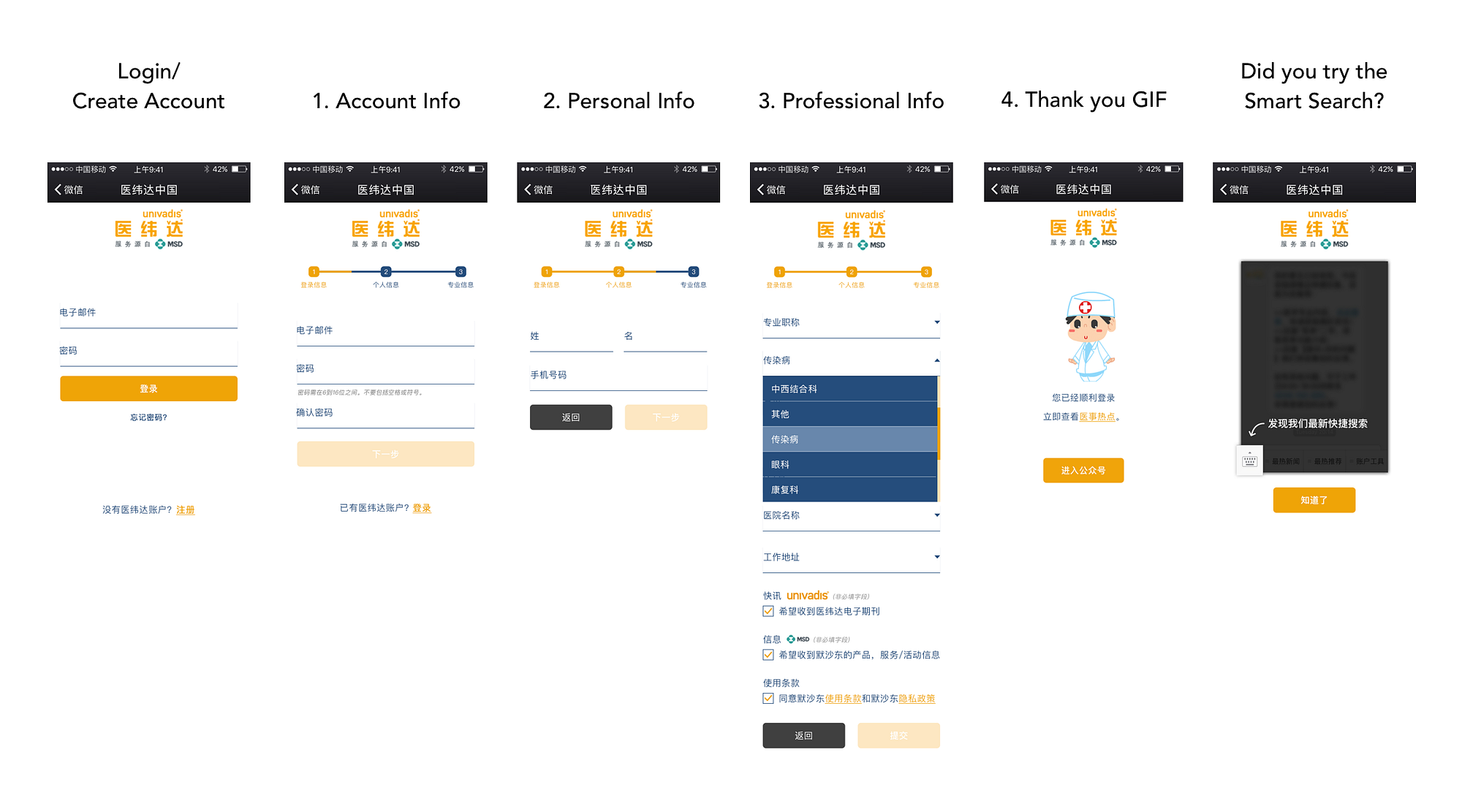This screenshot has width=1462, height=812.
Task: Click the nurse mascot image
Action: pos(1090,337)
